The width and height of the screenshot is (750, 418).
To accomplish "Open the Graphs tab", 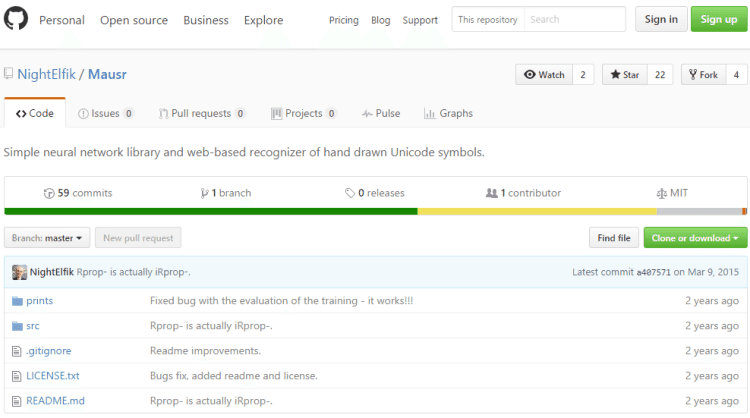I will pos(448,113).
